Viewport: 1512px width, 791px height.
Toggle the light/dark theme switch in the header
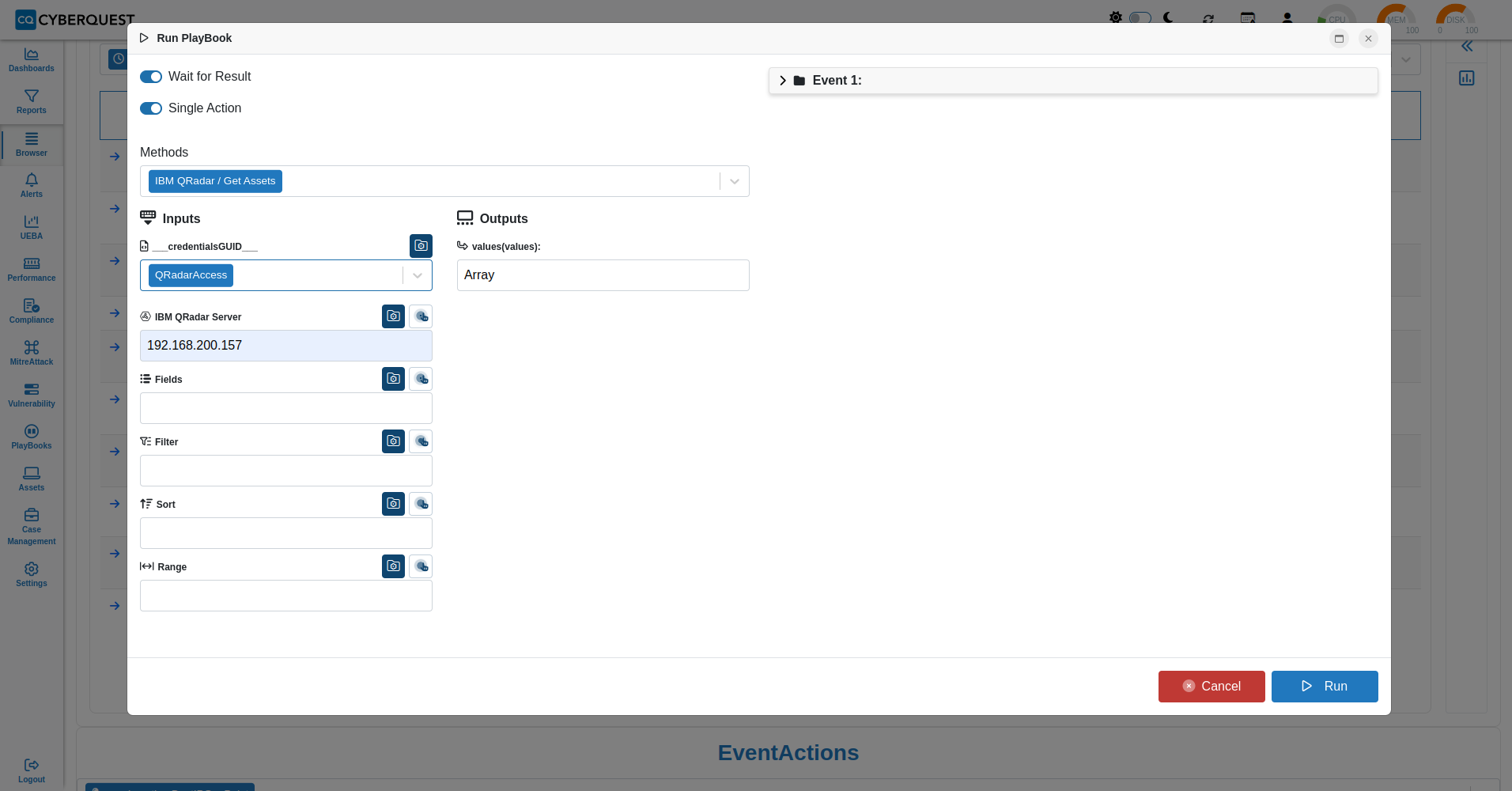pos(1140,17)
